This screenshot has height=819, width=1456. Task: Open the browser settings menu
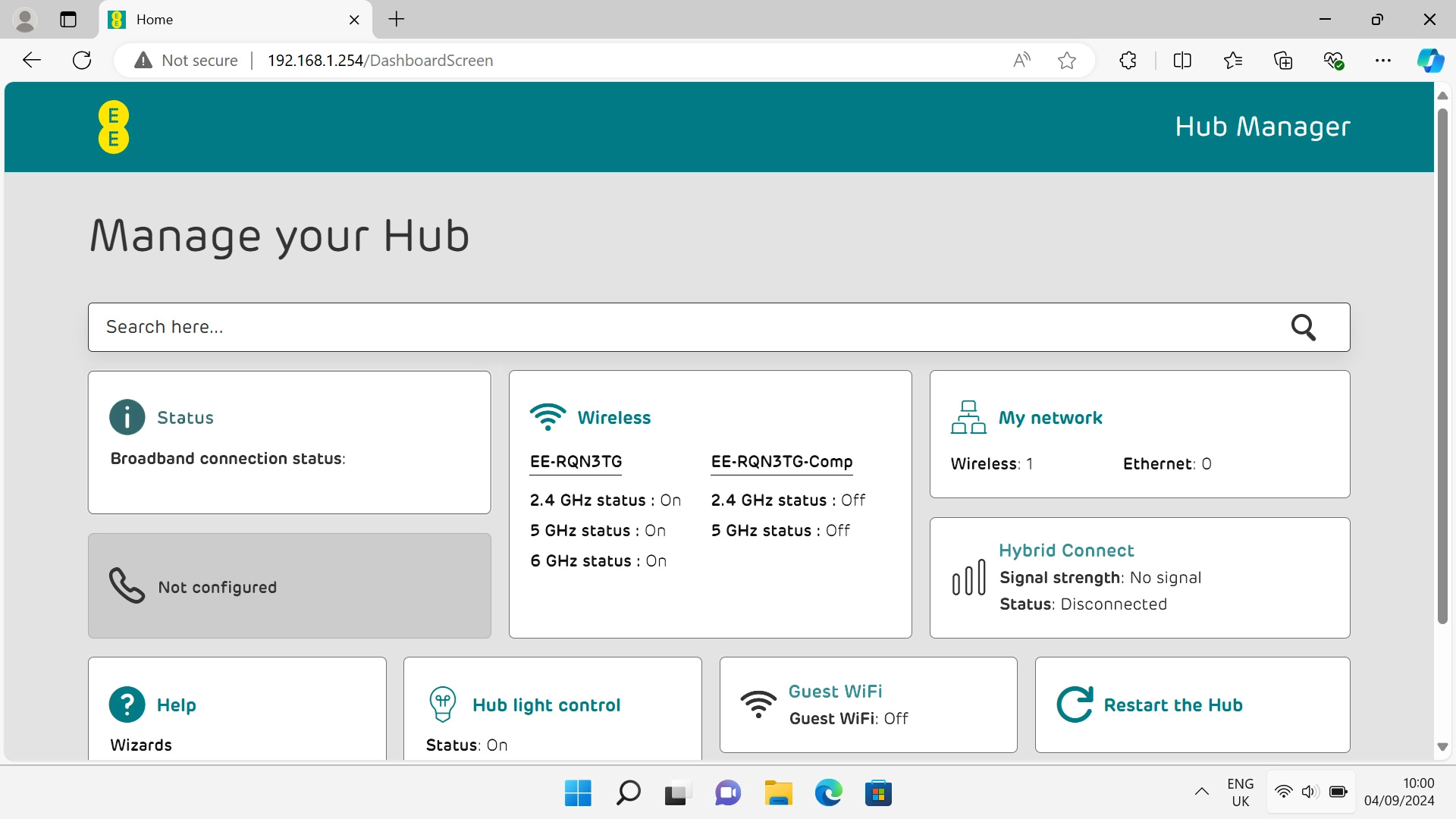pos(1384,60)
